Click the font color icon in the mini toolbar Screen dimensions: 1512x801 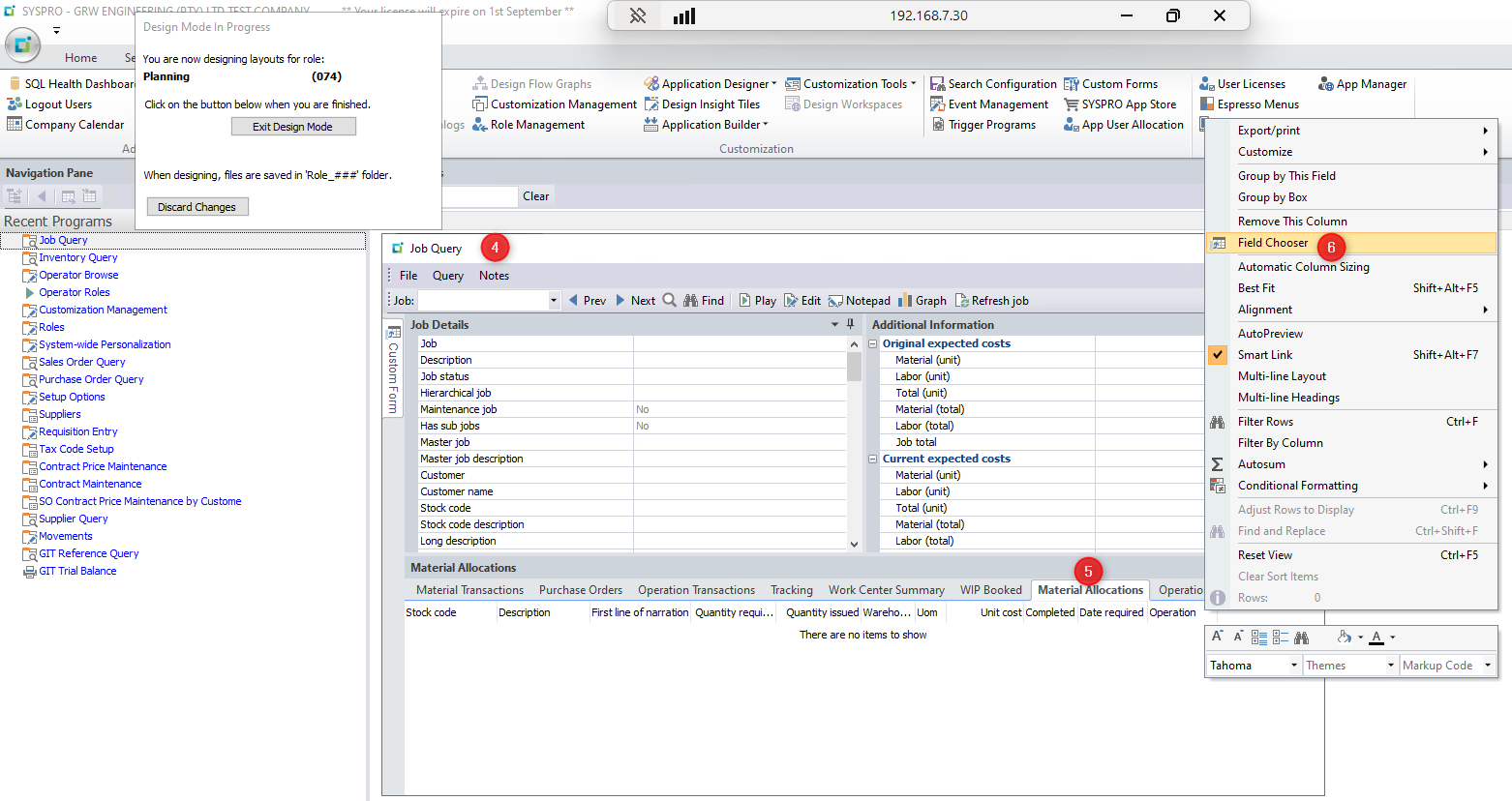tap(1376, 638)
